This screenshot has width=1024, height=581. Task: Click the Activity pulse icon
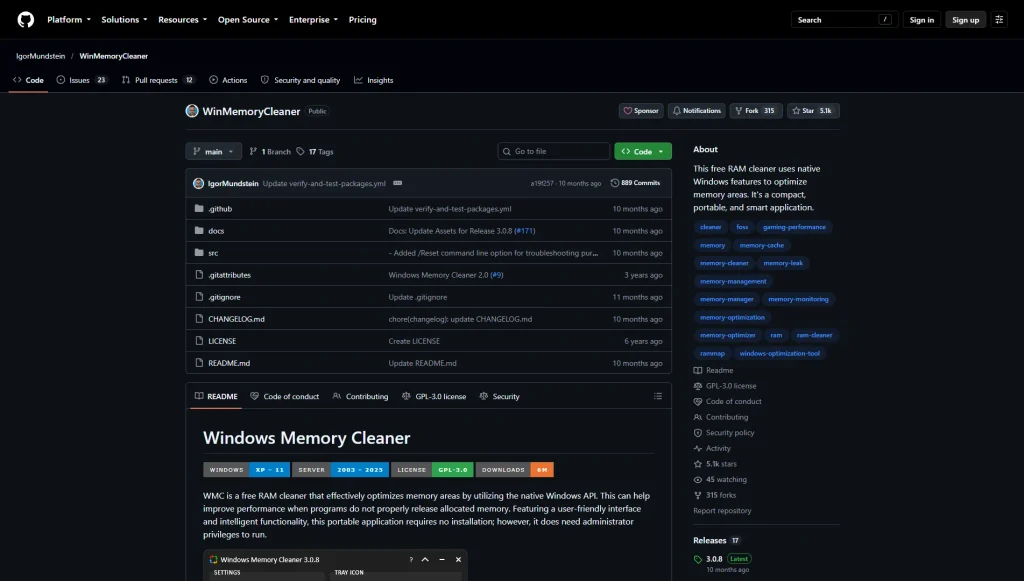697,448
